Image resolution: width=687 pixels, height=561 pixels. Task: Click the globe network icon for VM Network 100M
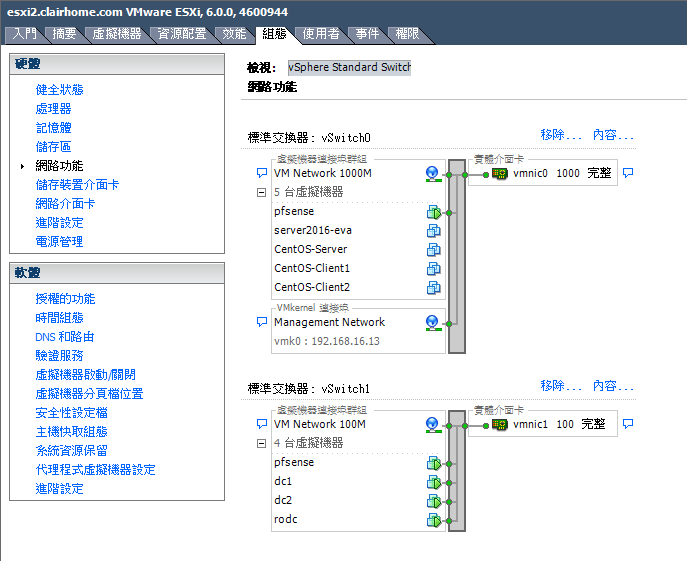pos(433,425)
